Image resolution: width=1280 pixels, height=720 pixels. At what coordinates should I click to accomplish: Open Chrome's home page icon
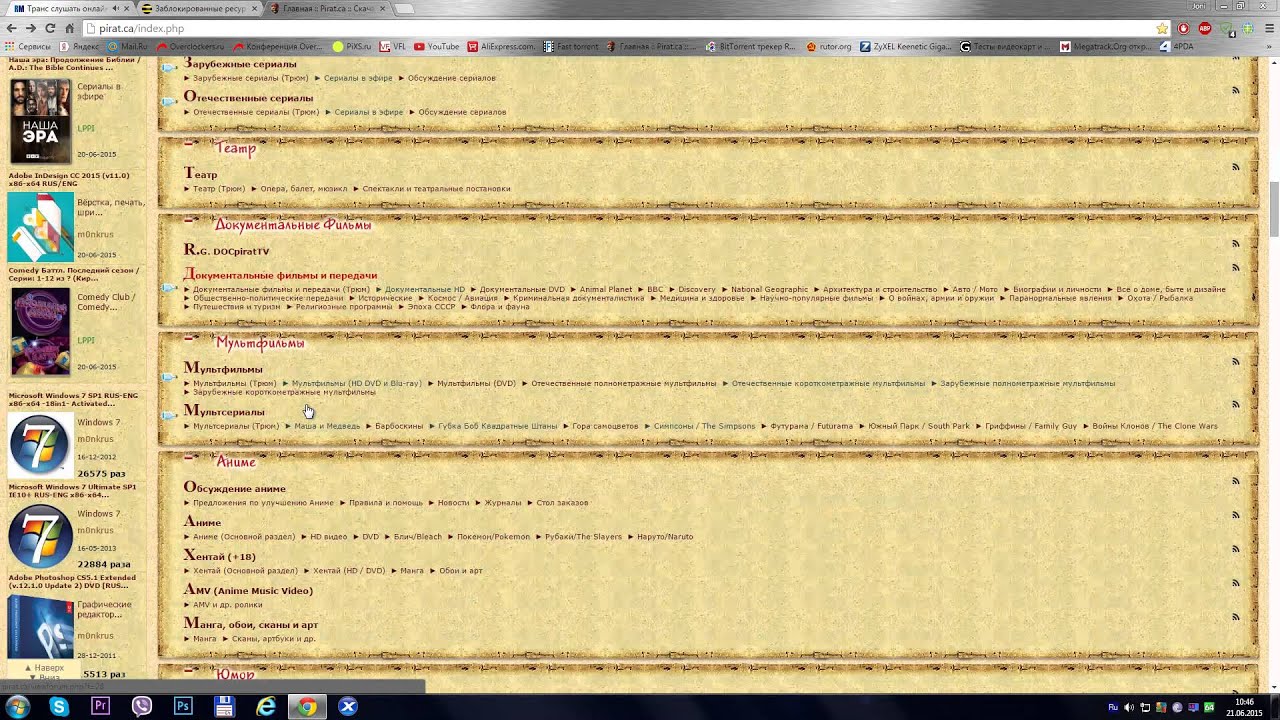pyautogui.click(x=69, y=28)
